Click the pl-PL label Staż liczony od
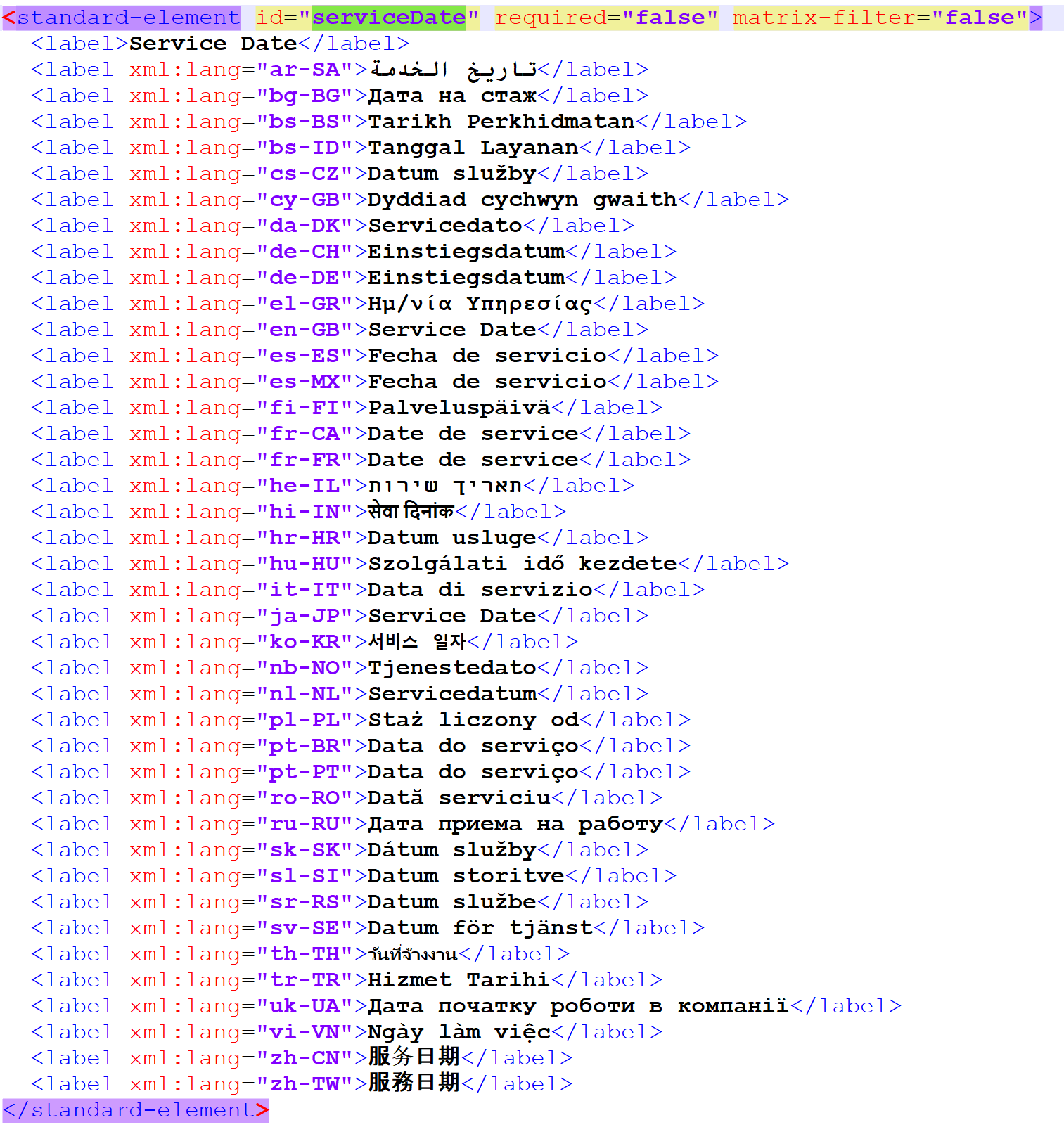This screenshot has height=1127, width=1064. [473, 720]
